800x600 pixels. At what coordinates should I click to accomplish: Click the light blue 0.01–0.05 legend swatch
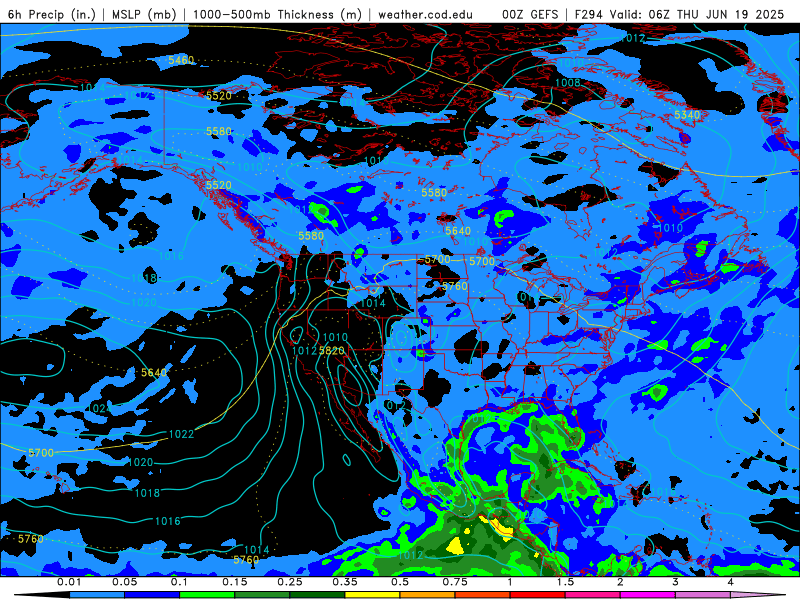[97, 595]
